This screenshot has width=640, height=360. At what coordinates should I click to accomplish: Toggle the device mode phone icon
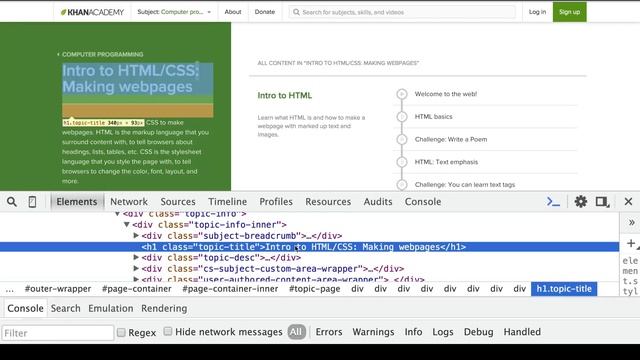tap(32, 202)
